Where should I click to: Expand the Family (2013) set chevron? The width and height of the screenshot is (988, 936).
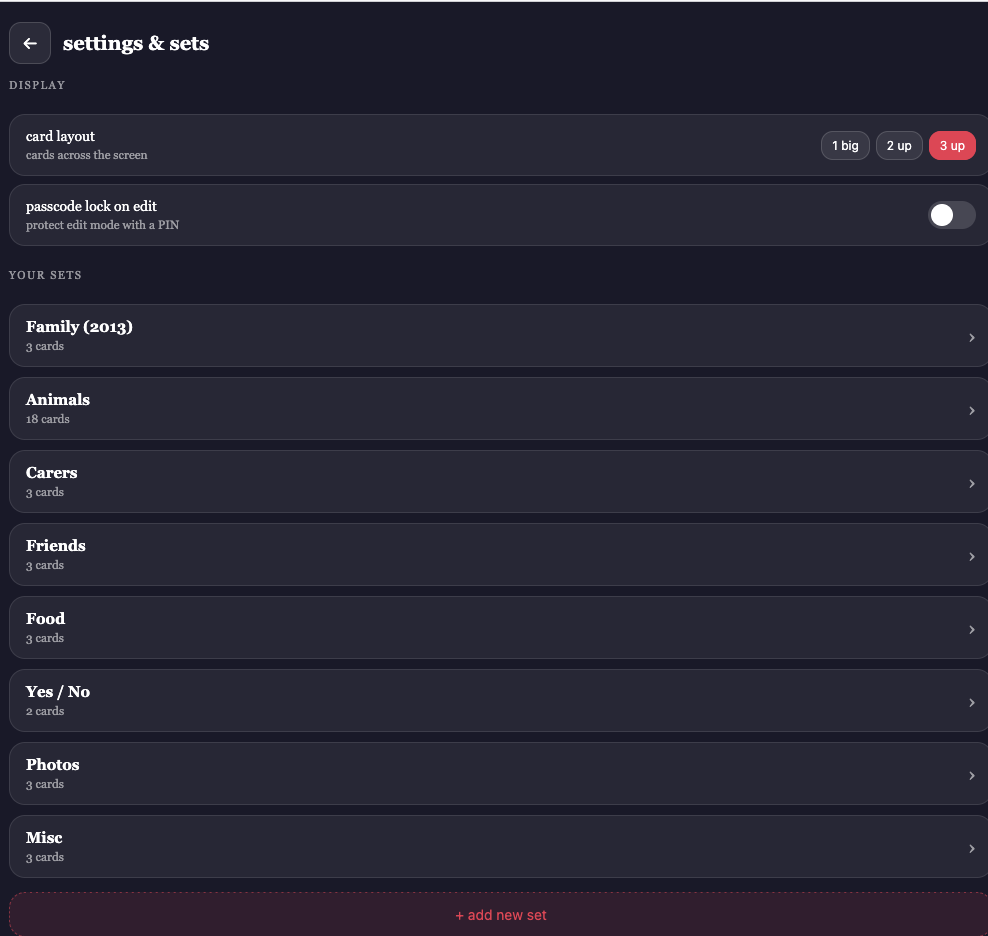tap(972, 338)
